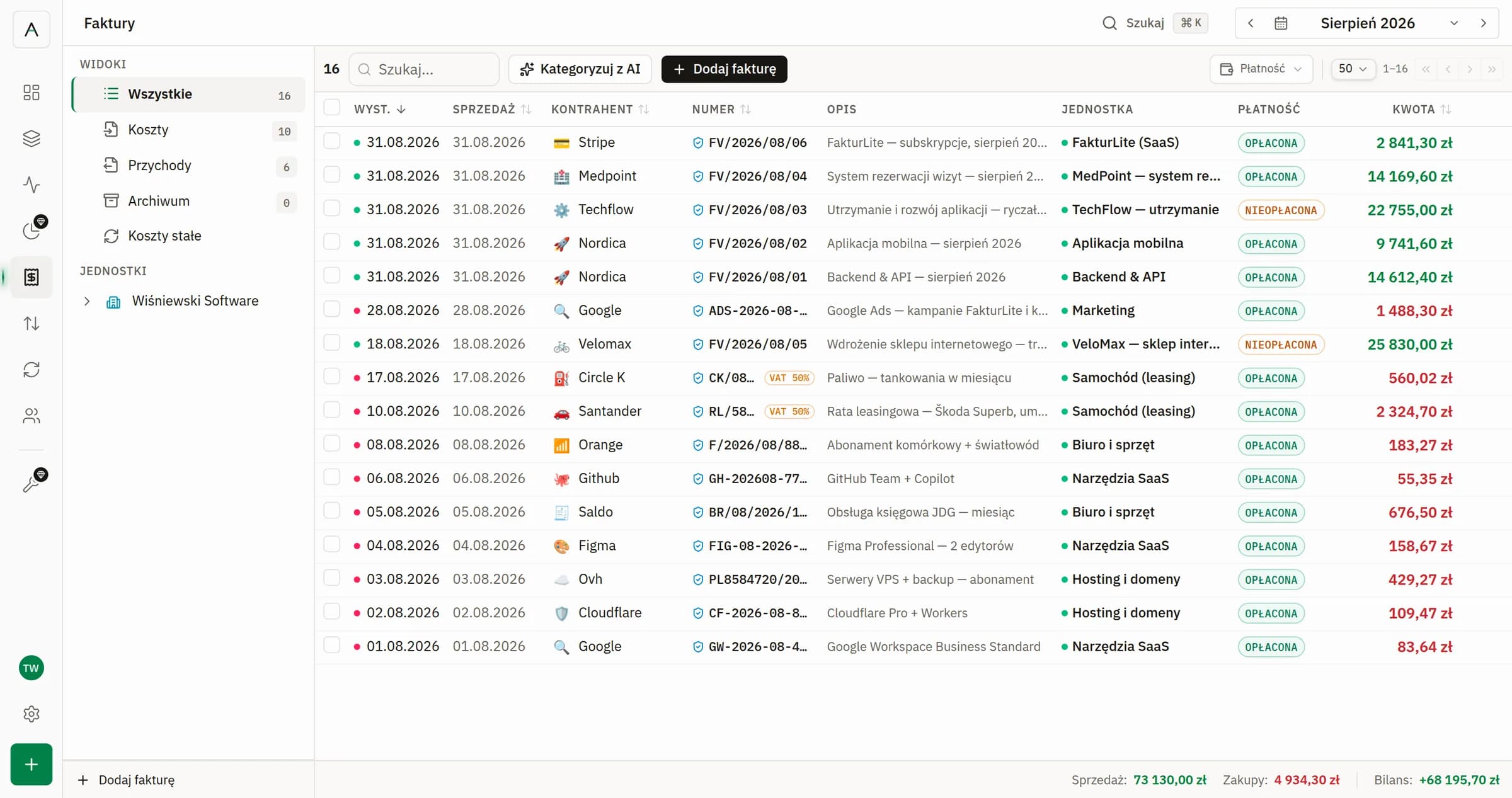Click OPŁACONA badge for Stripe invoice
Screen dimensions: 1512x798
point(1271,143)
